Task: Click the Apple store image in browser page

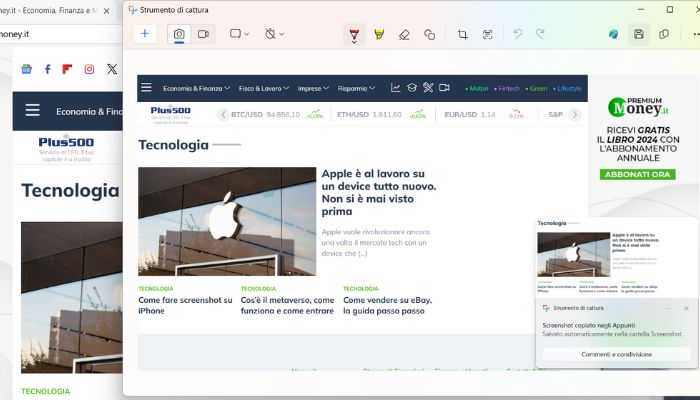Action: pos(71,297)
